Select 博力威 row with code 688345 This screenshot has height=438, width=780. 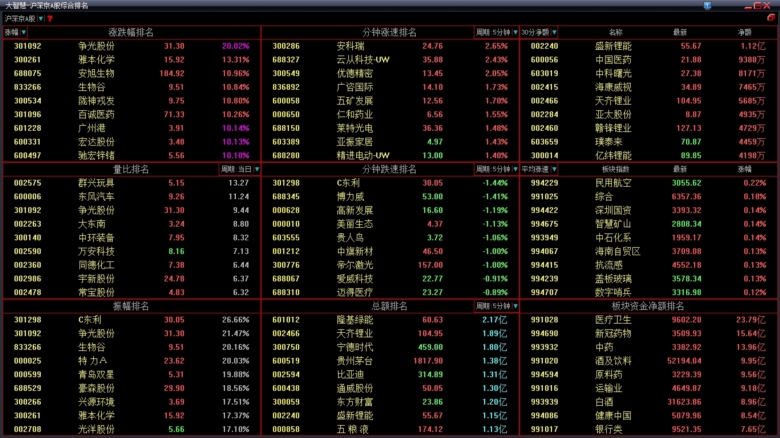tap(390, 197)
